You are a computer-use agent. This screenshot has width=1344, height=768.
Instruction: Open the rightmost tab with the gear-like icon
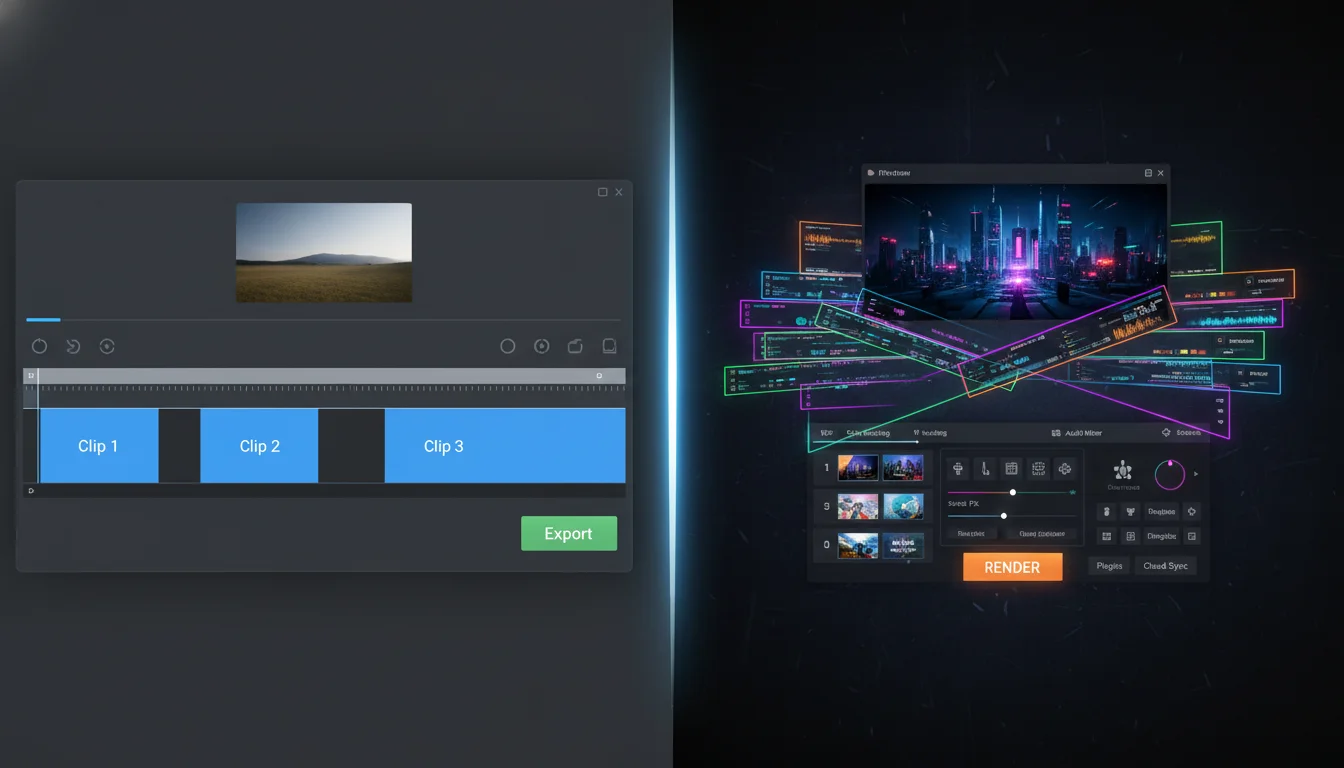(1181, 433)
